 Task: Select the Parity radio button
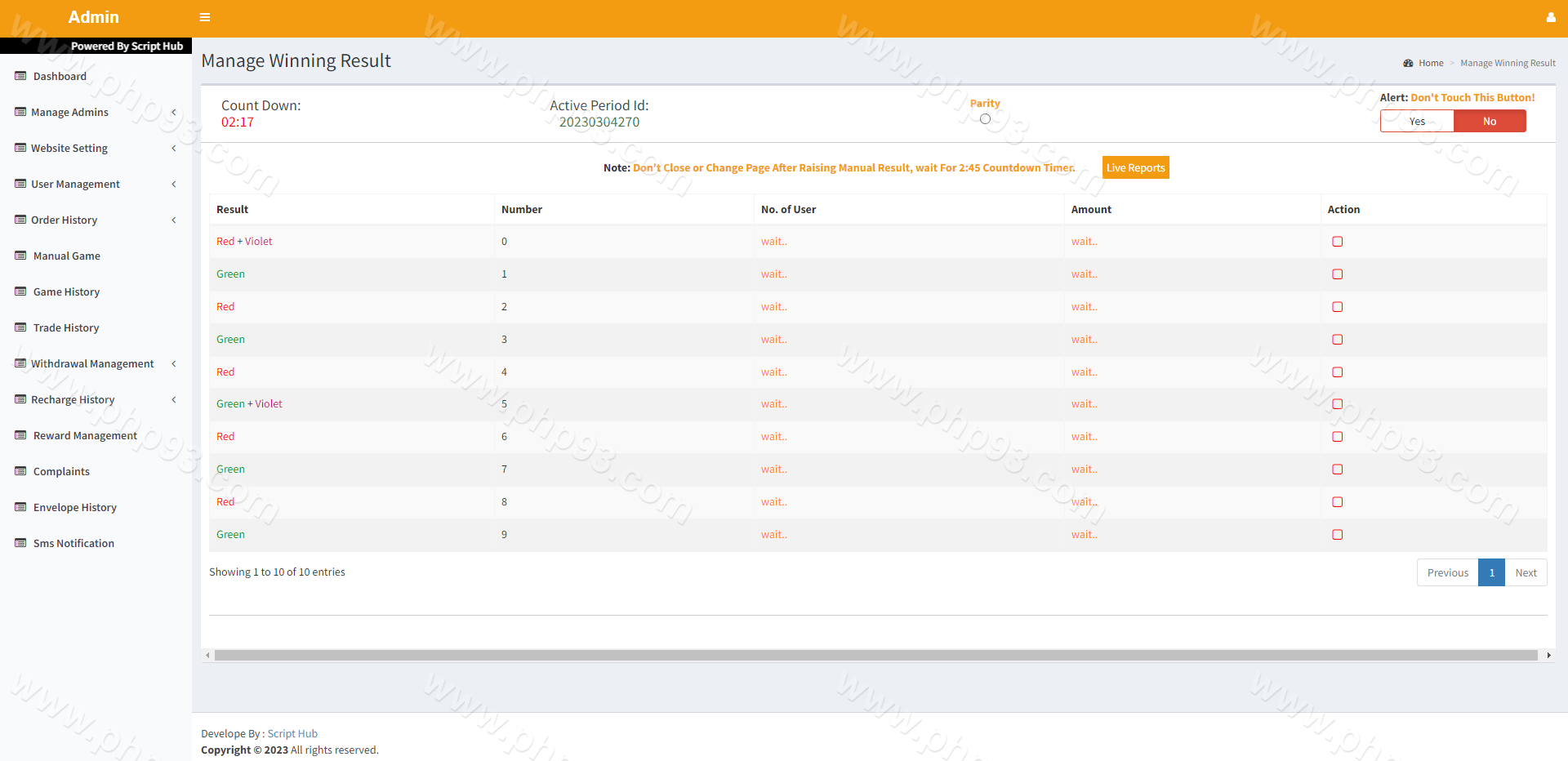[x=985, y=119]
